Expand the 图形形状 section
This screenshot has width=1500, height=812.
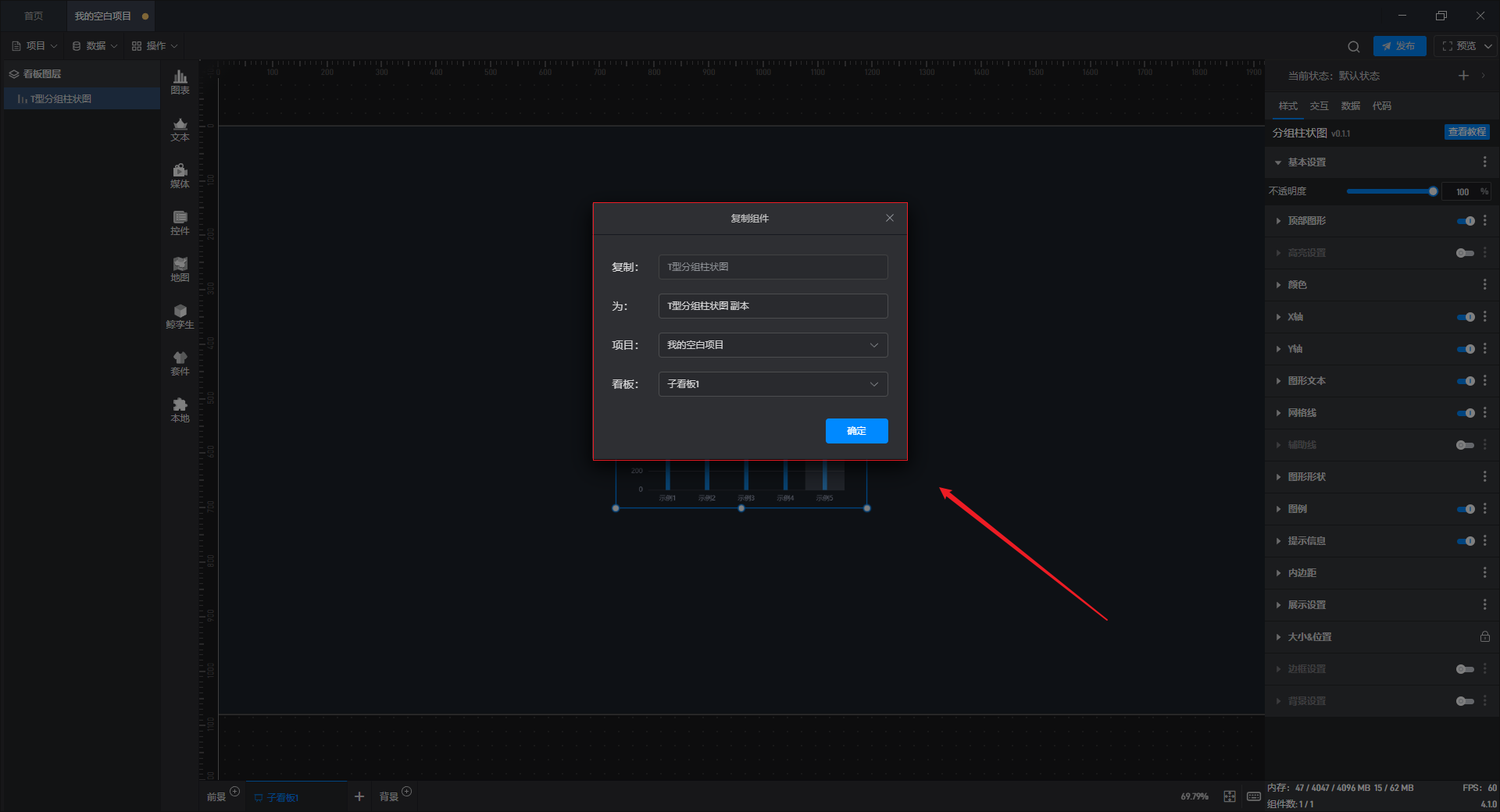point(1278,477)
